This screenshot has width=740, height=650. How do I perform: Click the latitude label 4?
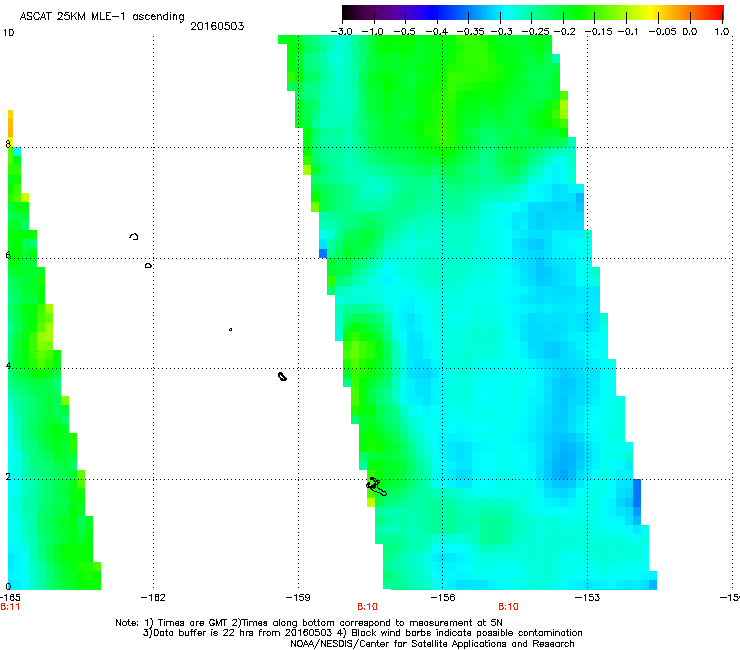click(8, 366)
